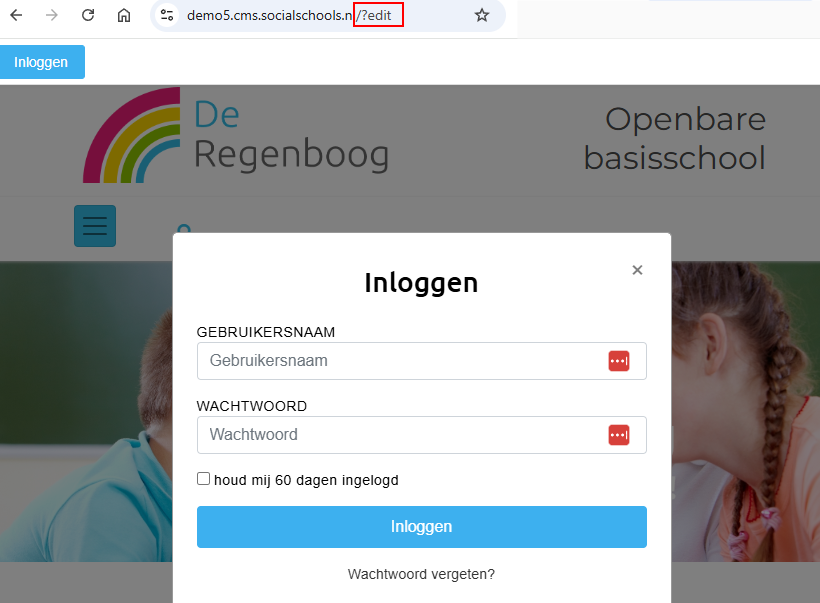This screenshot has height=603, width=820.
Task: Click the Inloggen dialog heading
Action: (421, 283)
